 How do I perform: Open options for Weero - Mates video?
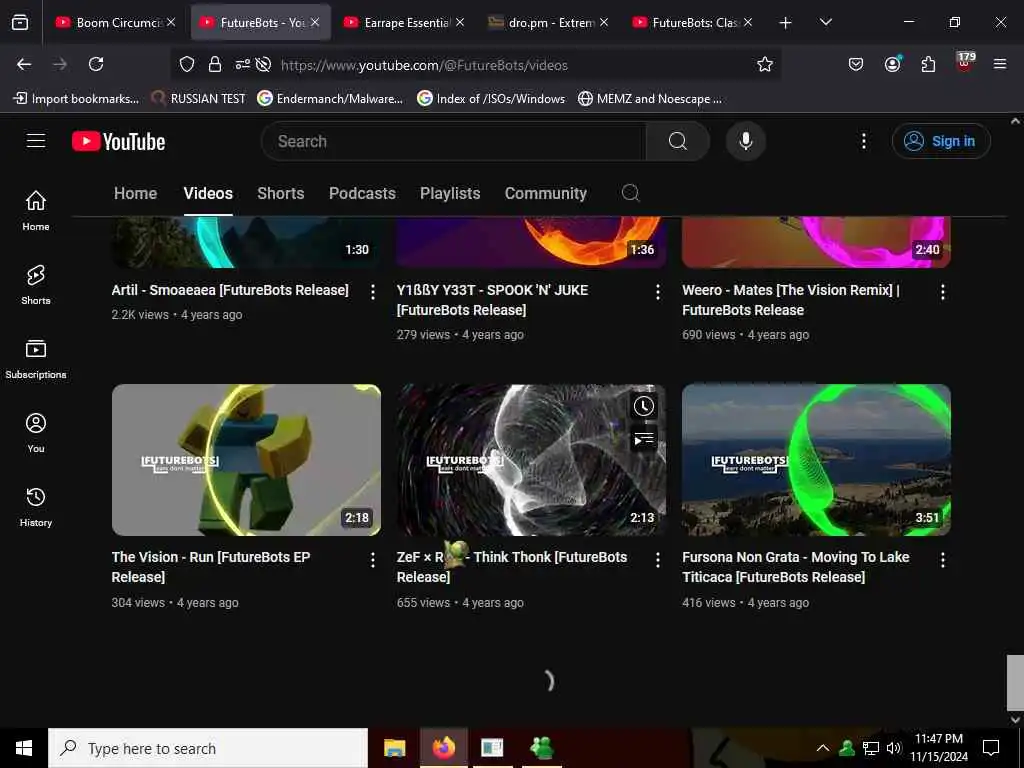click(942, 292)
